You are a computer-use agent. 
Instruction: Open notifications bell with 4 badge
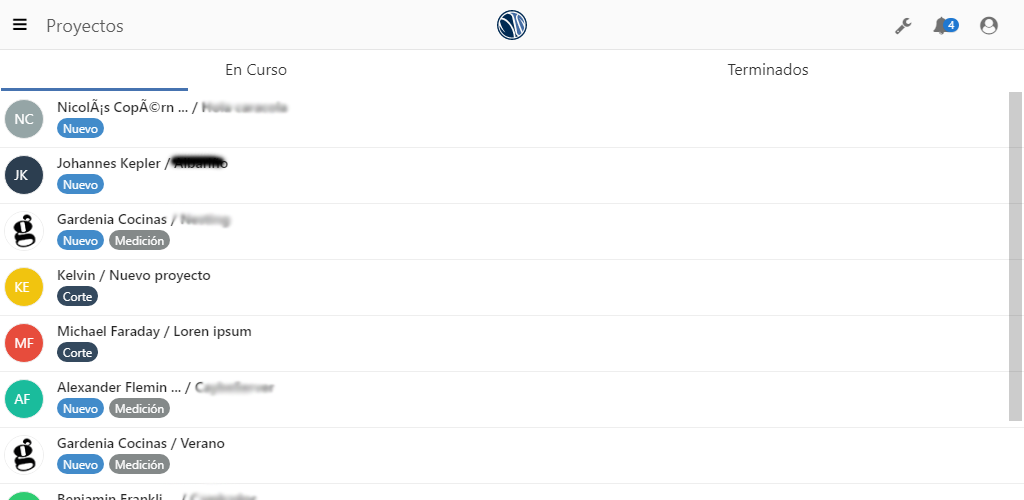(945, 26)
